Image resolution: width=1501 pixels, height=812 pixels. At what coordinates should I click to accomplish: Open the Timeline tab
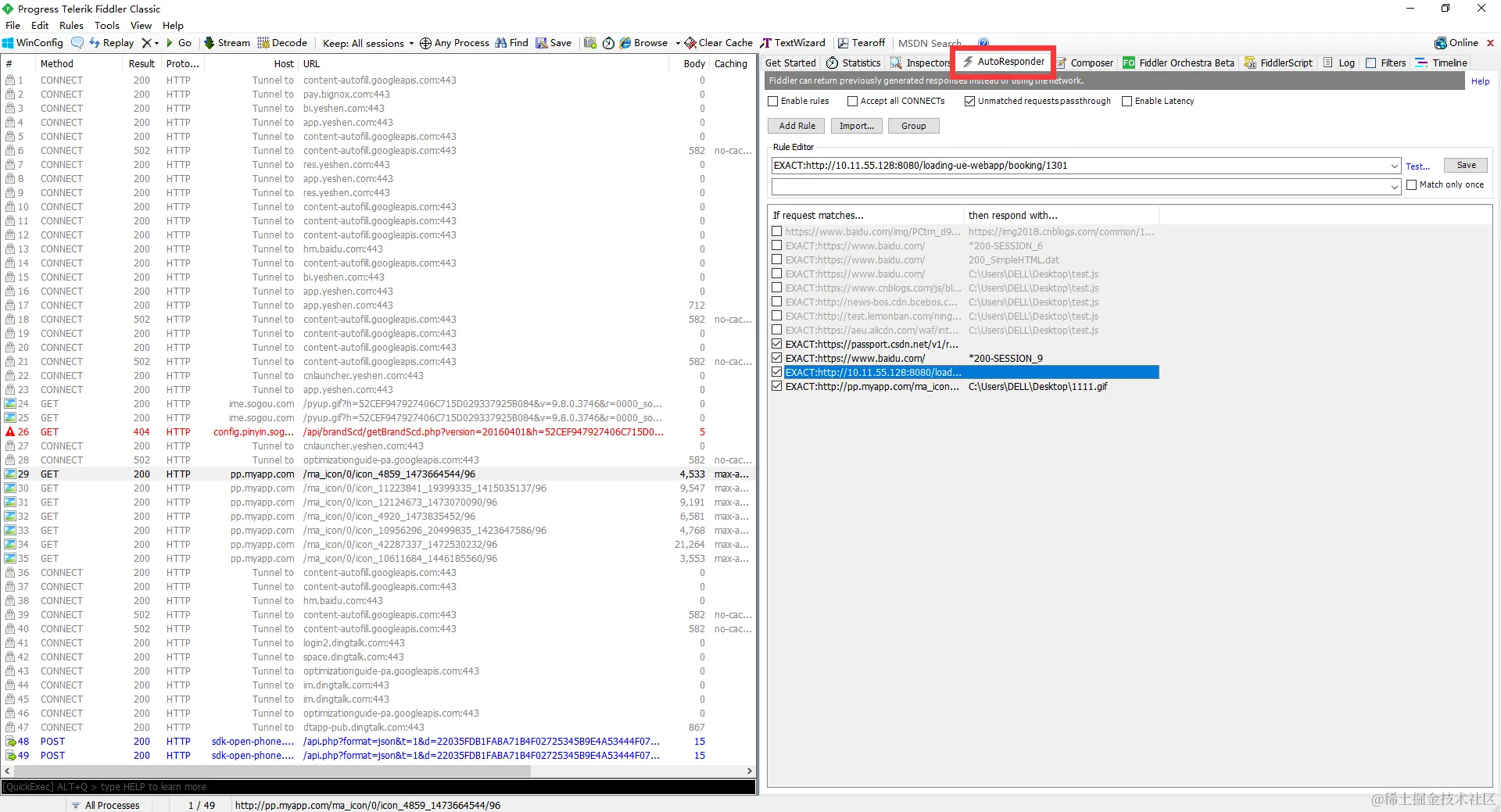point(1442,63)
